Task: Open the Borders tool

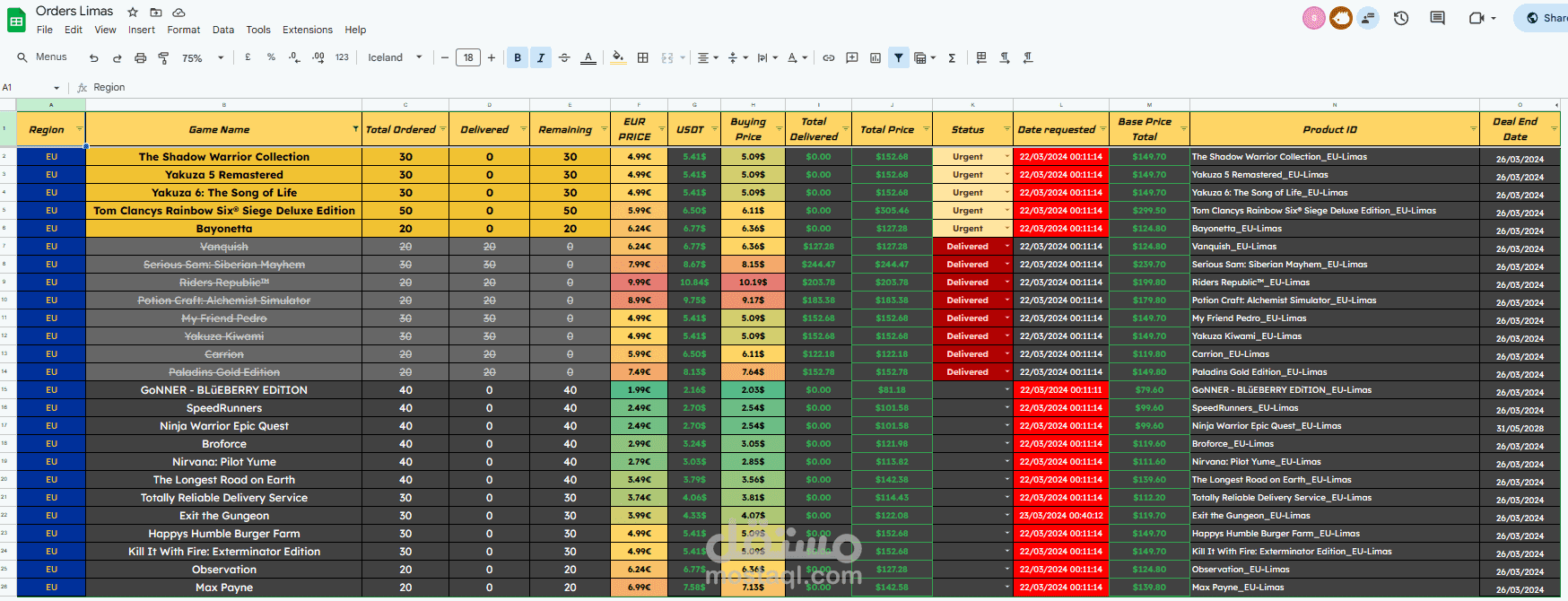Action: (642, 57)
